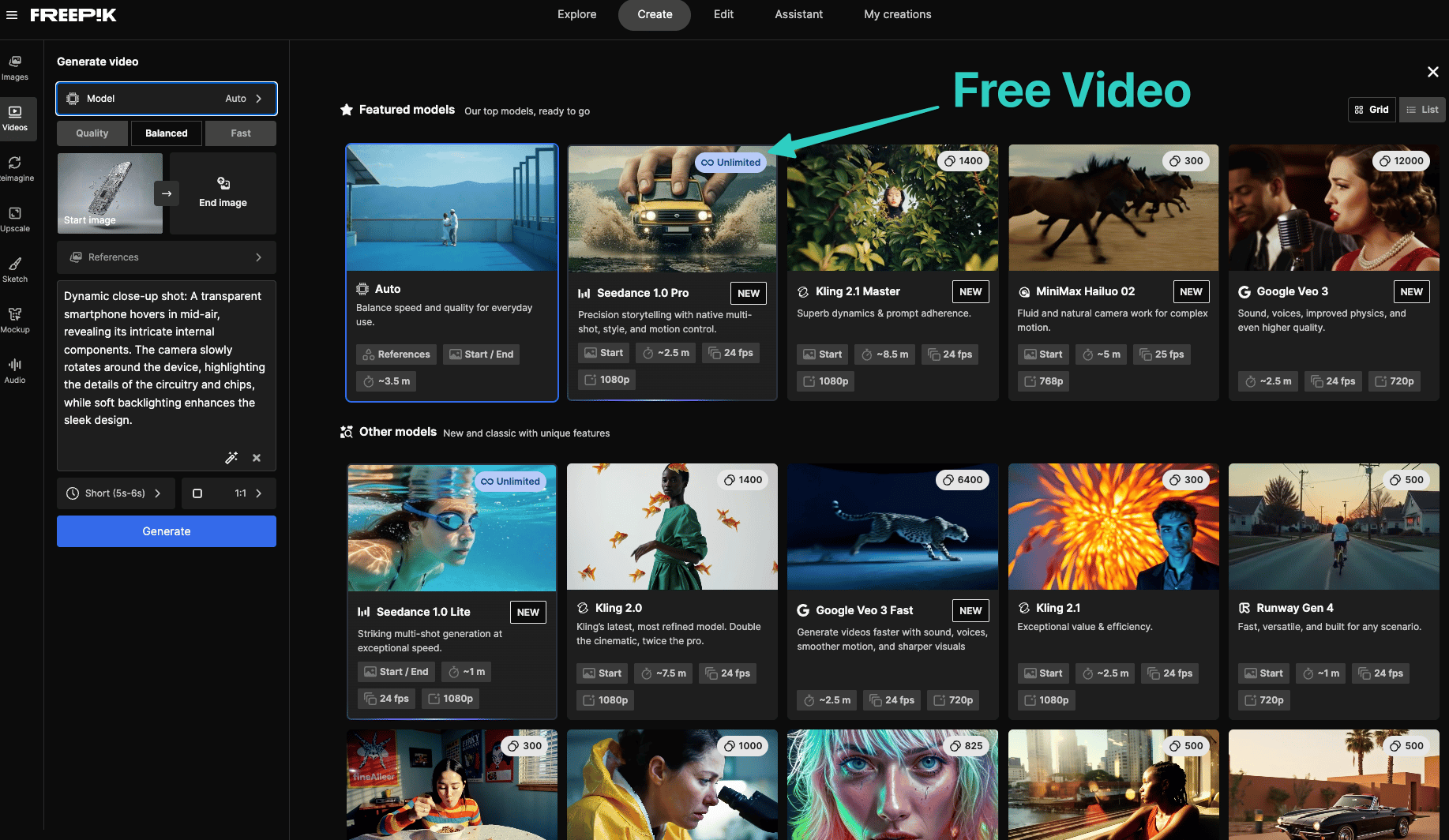Close the model selection panel
This screenshot has height=840, width=1449.
[x=1433, y=72]
